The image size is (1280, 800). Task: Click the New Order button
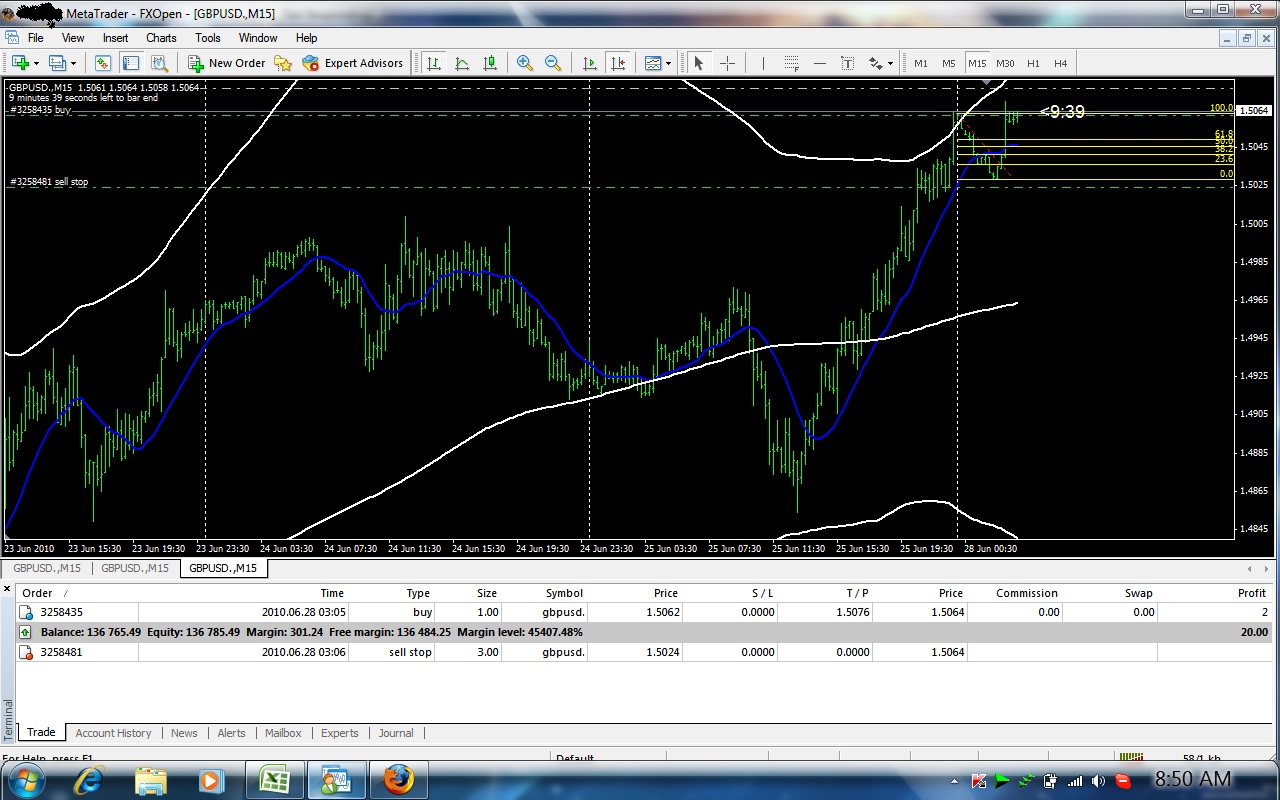tap(227, 63)
